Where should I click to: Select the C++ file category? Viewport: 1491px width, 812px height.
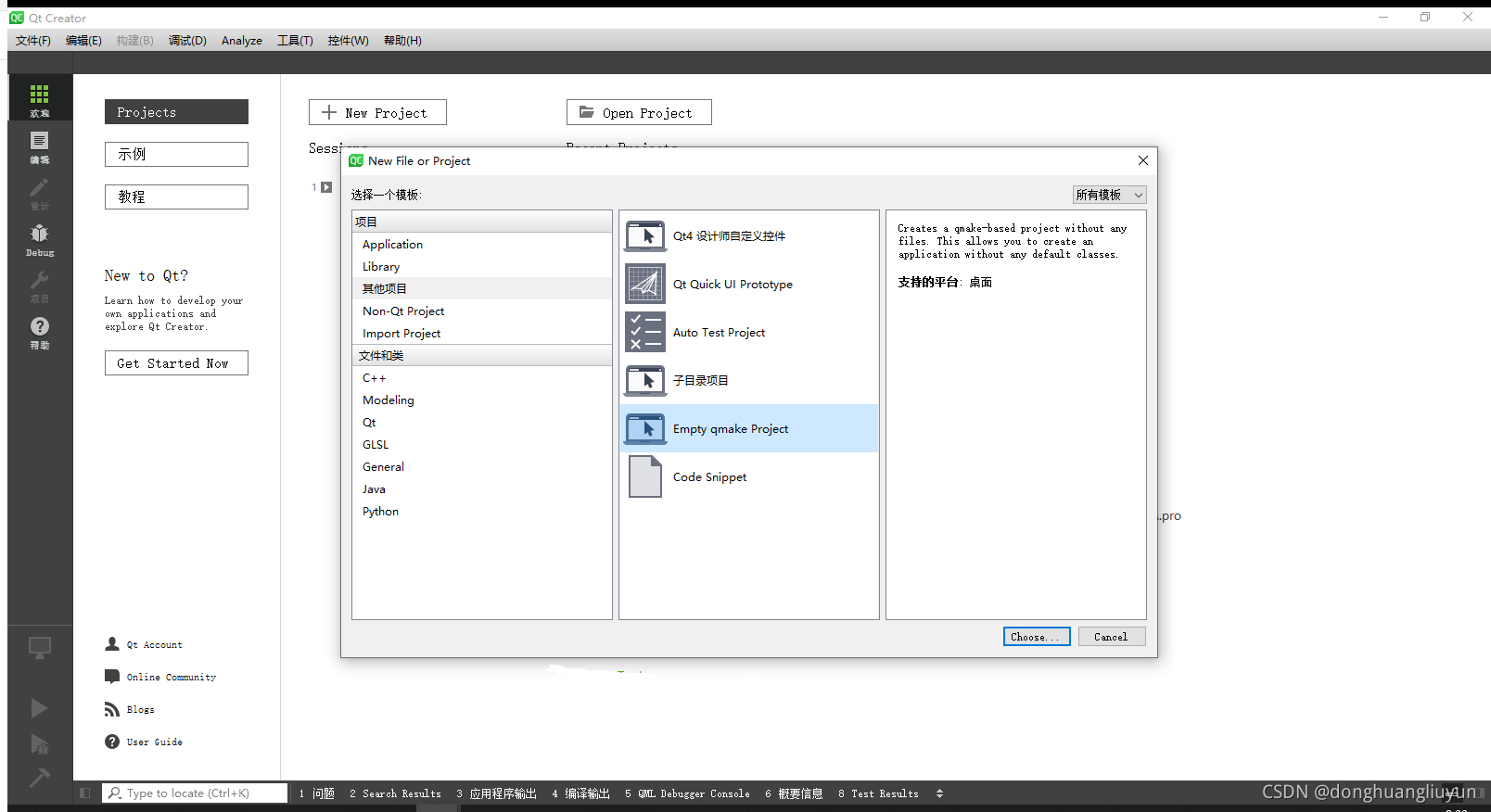tap(482, 378)
